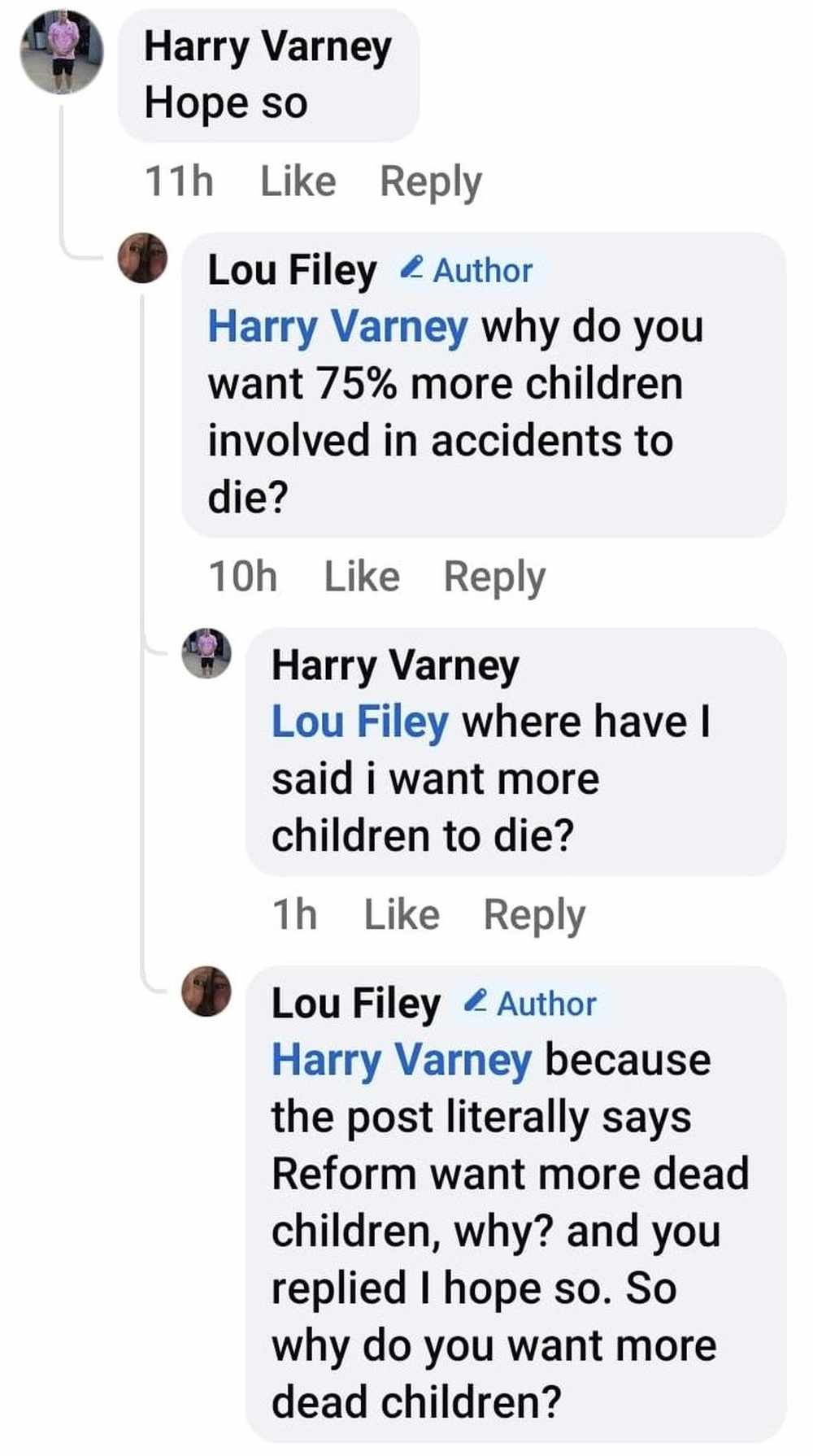
Task: Reply to the "Hope so" comment
Action: pyautogui.click(x=431, y=181)
